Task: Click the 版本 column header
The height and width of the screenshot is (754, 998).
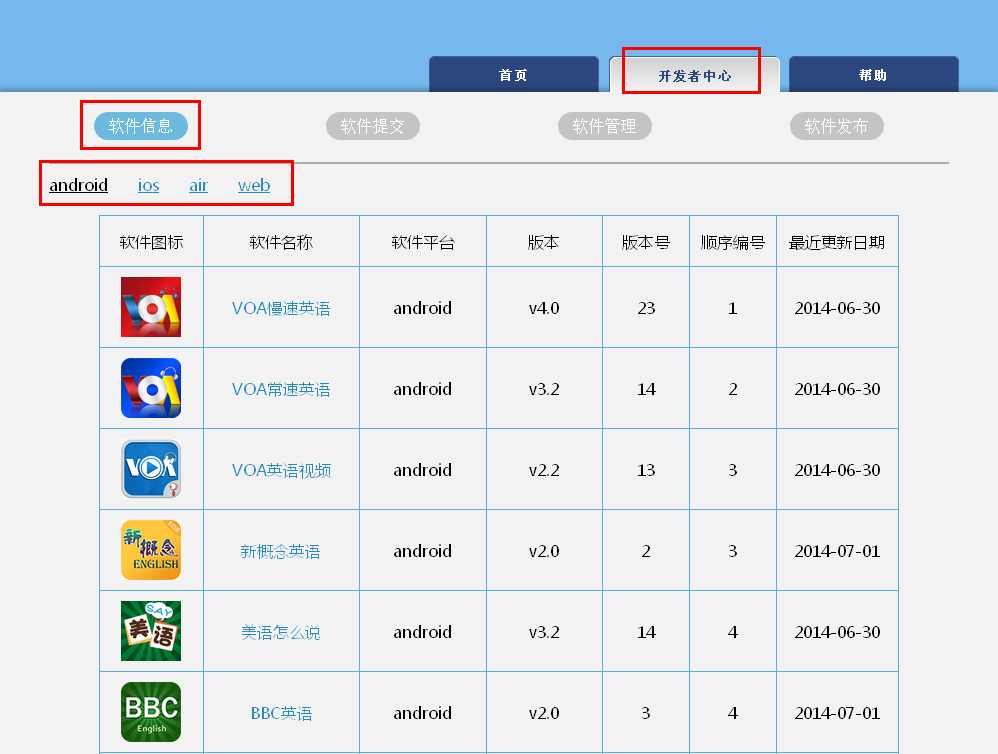Action: [x=544, y=242]
